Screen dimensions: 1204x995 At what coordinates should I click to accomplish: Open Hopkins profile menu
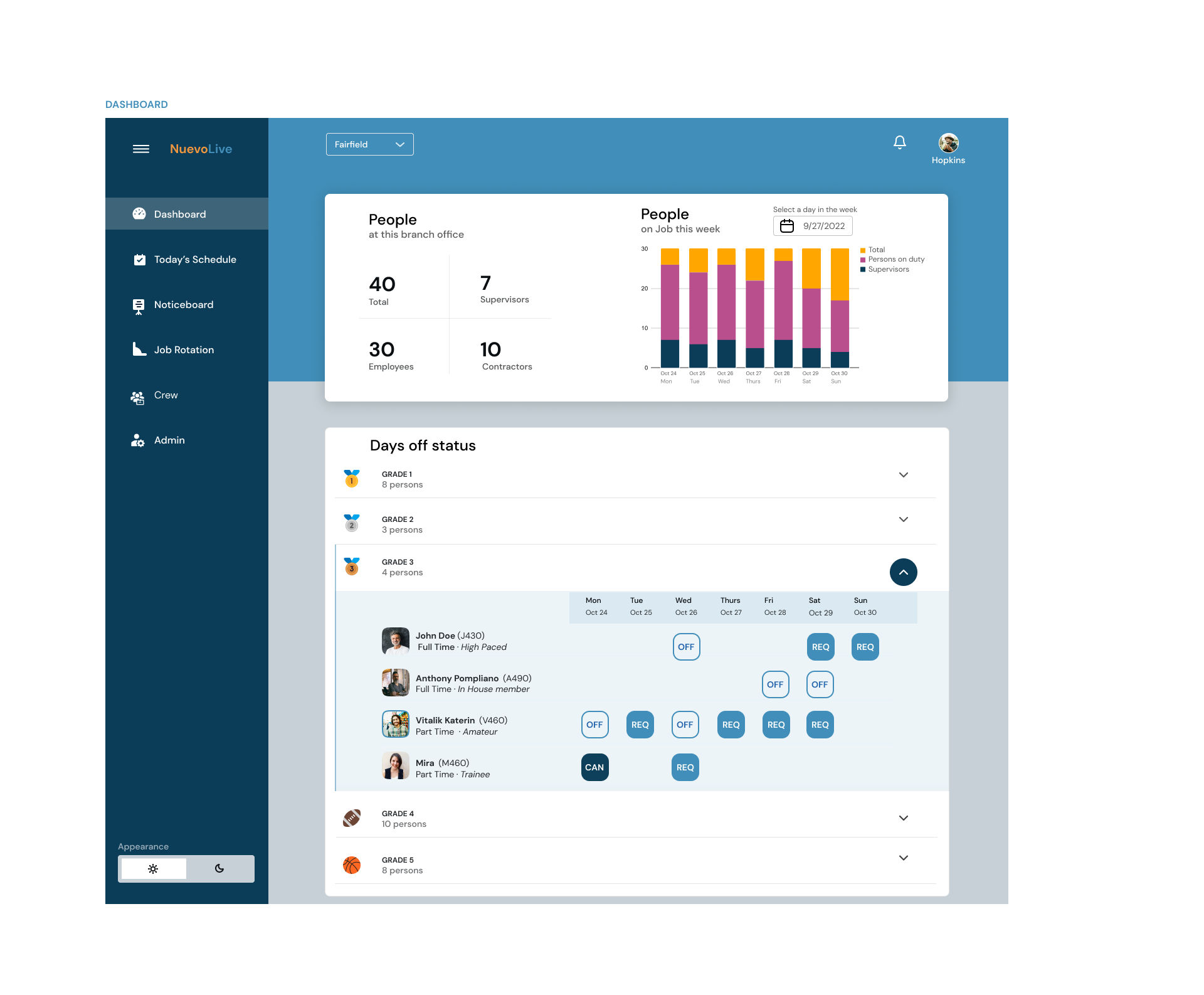pos(948,144)
